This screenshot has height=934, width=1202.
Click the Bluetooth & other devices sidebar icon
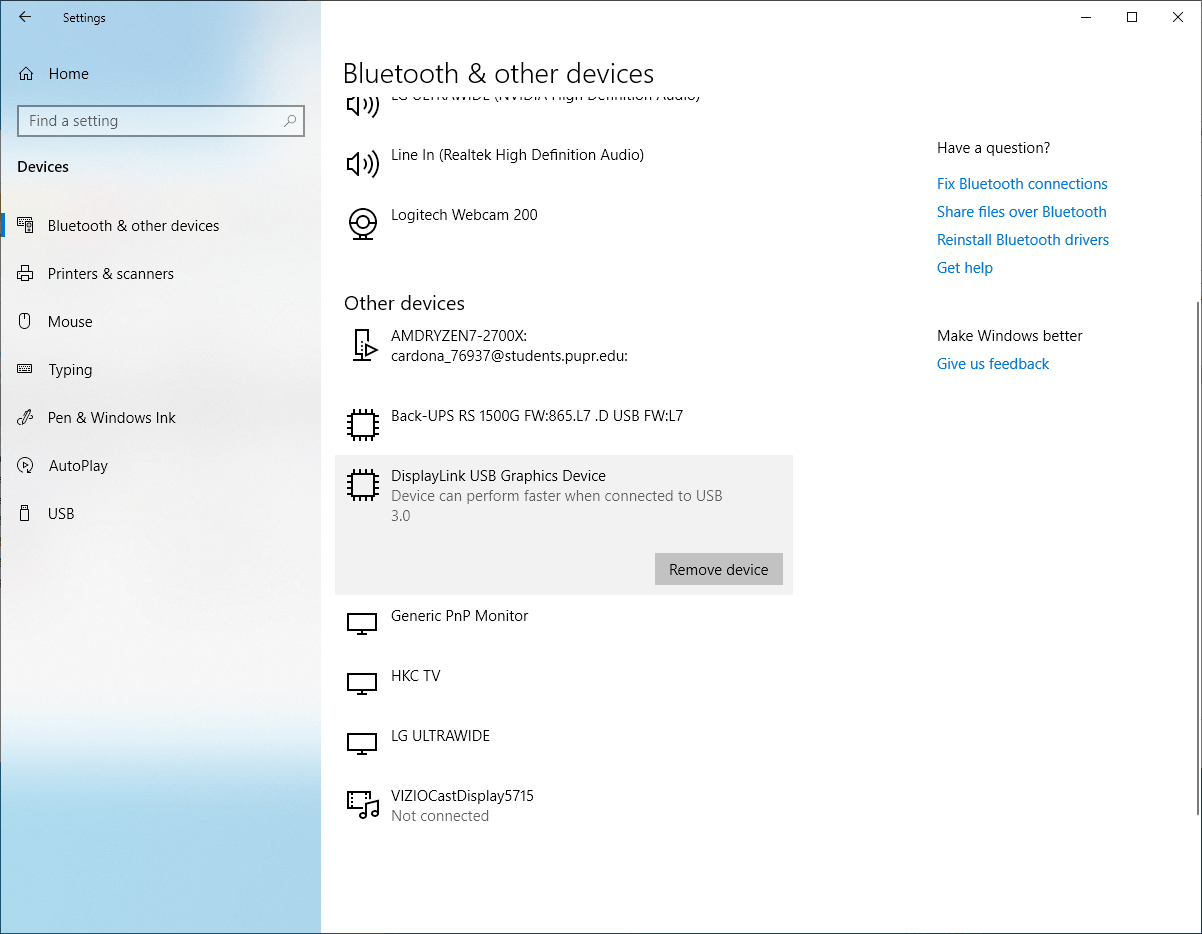(x=26, y=226)
